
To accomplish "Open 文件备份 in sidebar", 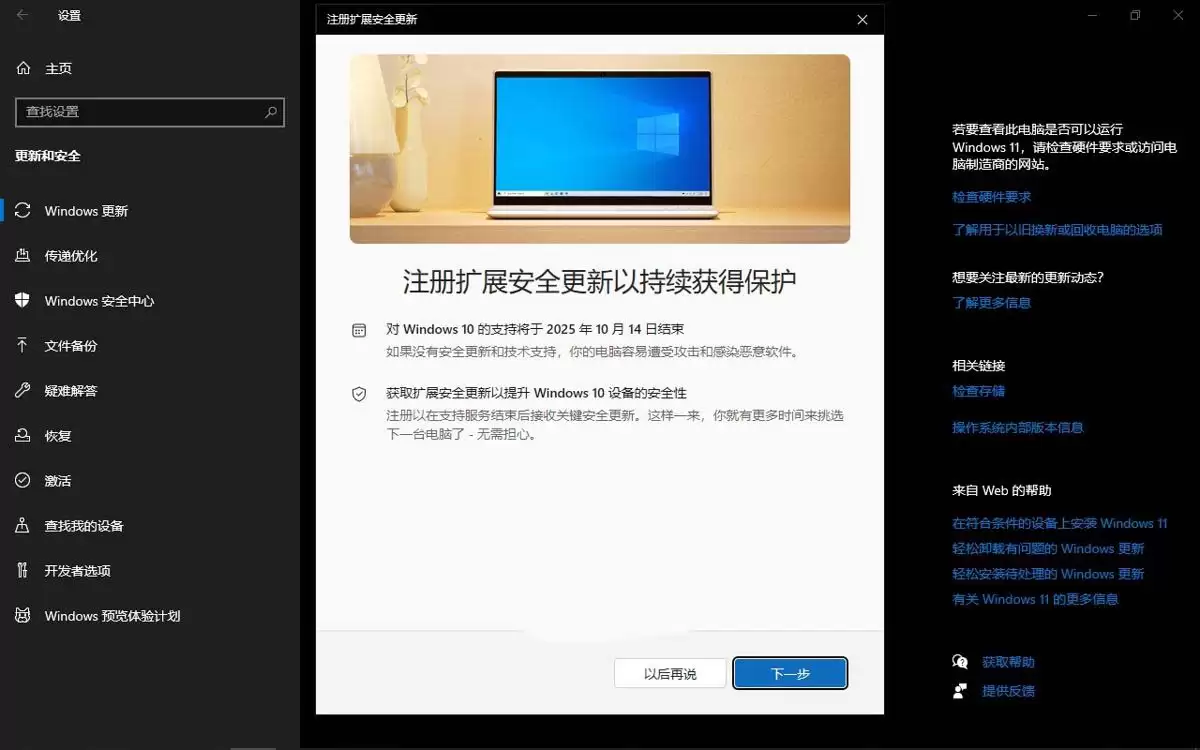I will (x=150, y=346).
